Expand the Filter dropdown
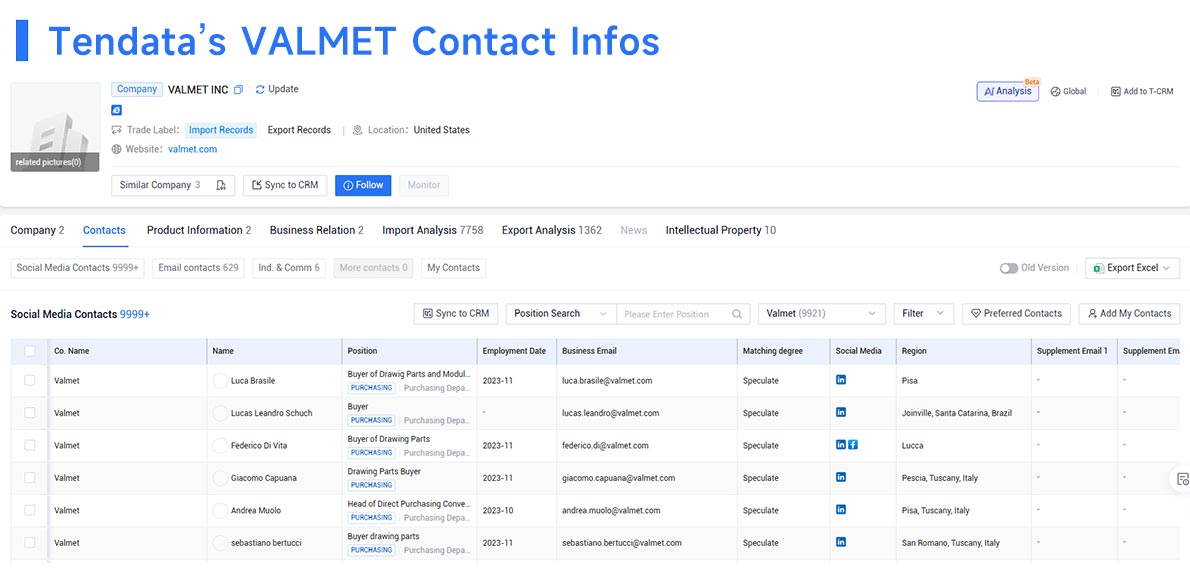This screenshot has height=572, width=1190. [x=924, y=314]
